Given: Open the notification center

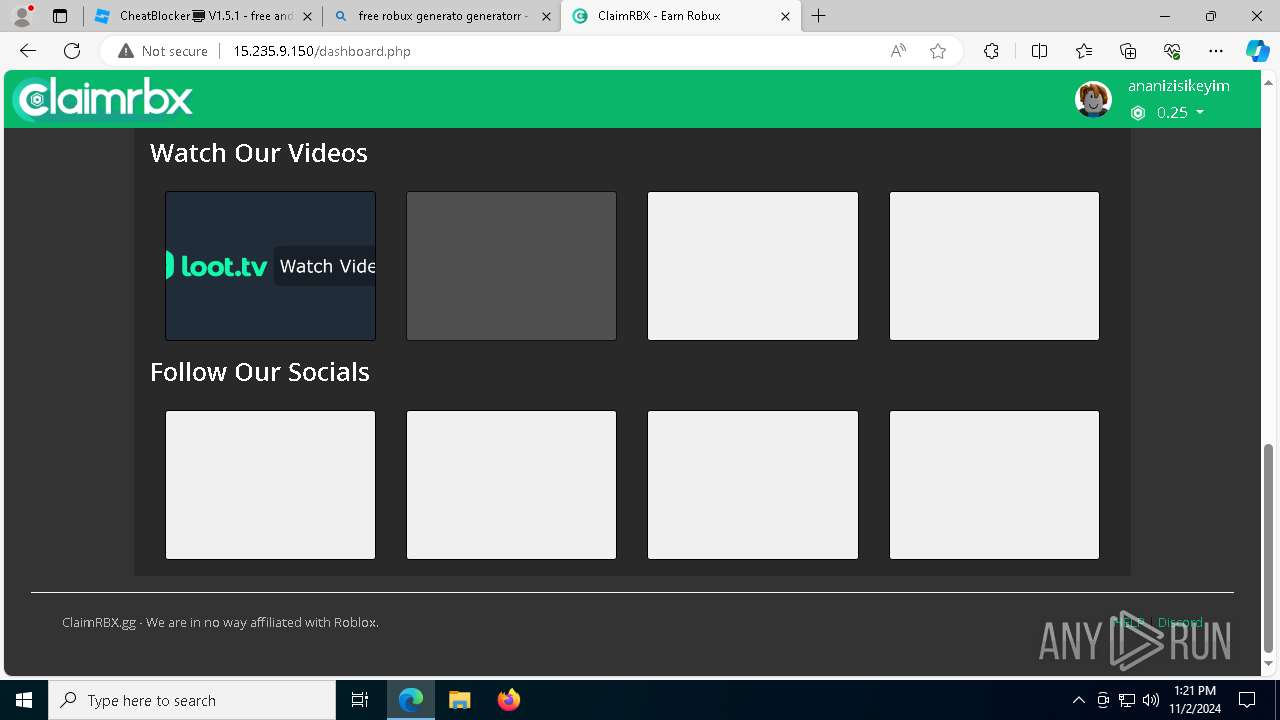Looking at the screenshot, I should [x=1247, y=700].
